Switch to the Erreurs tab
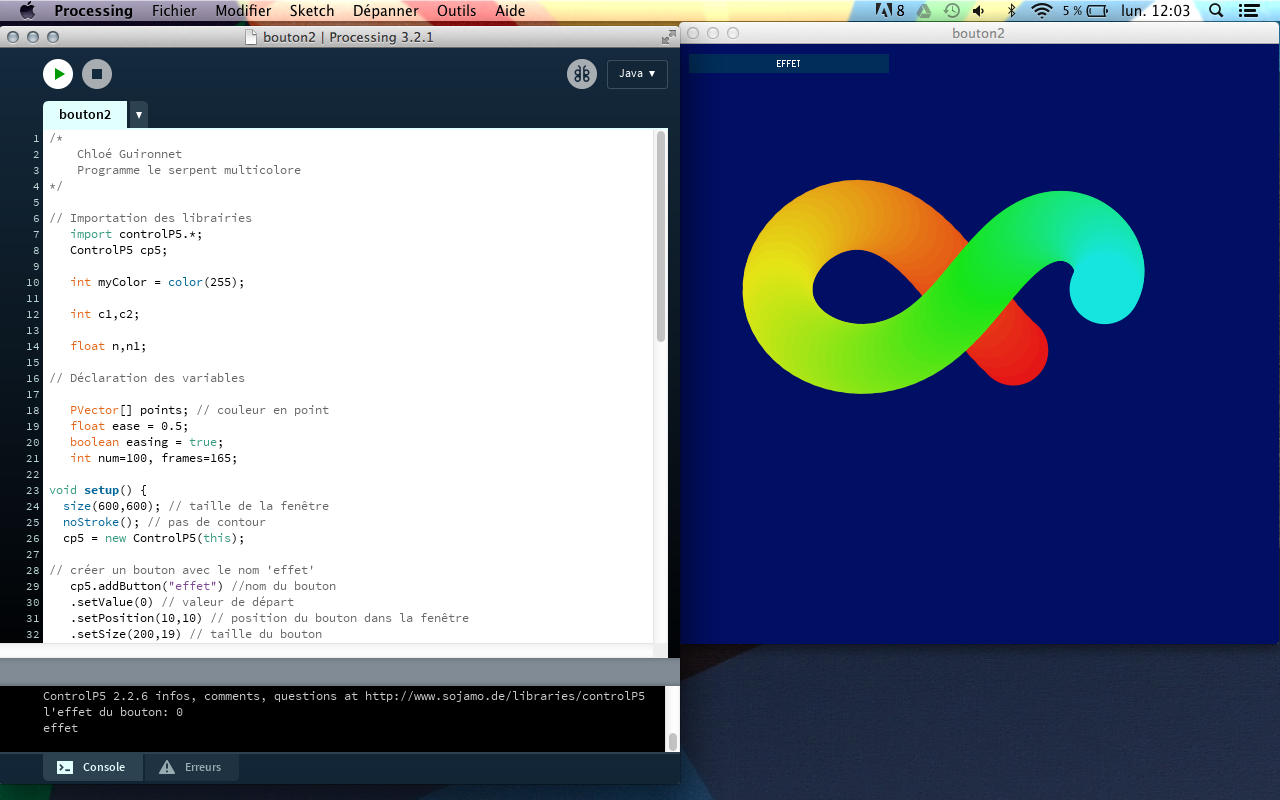 (192, 767)
